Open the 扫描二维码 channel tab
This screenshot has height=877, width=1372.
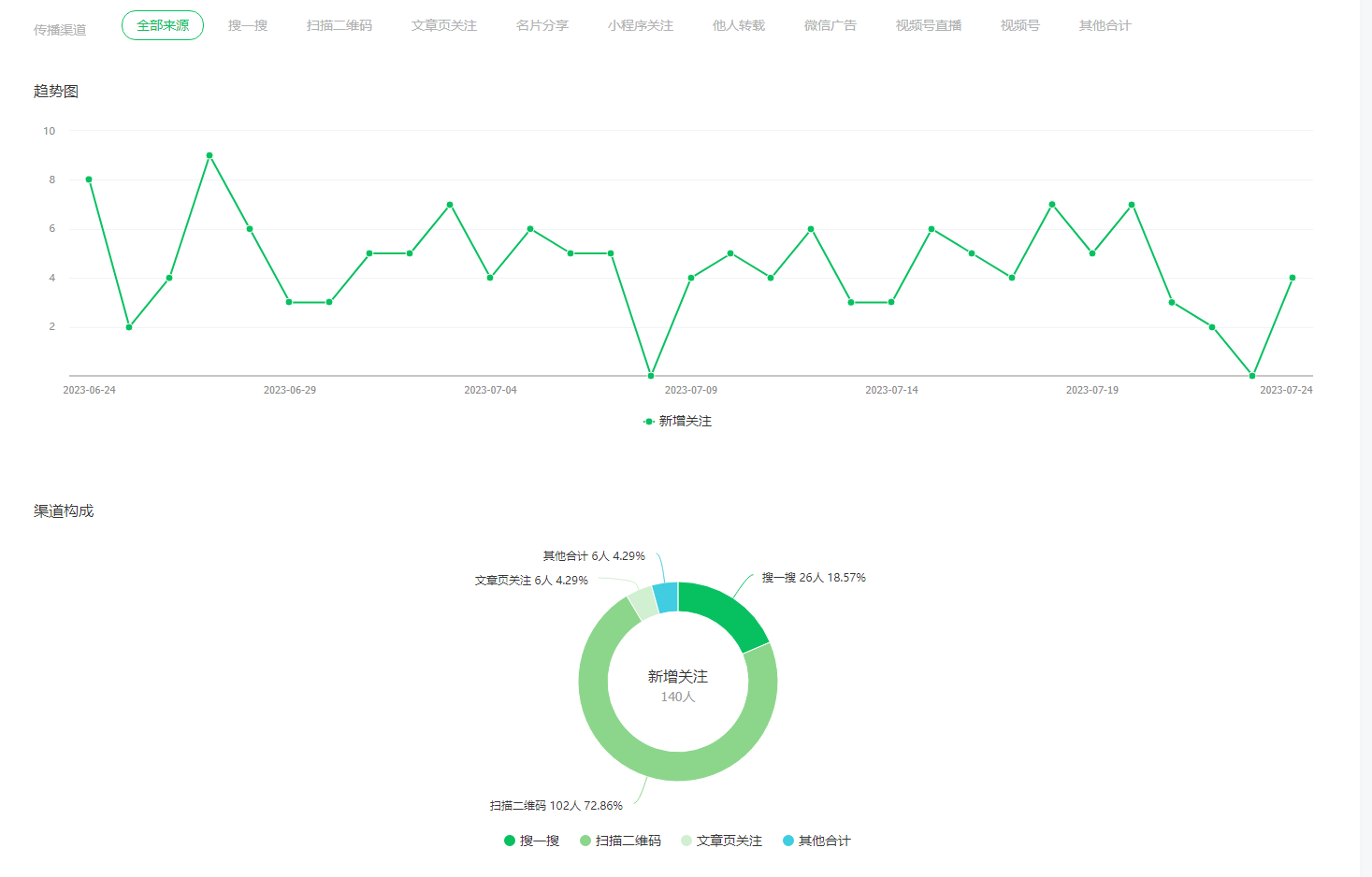[x=339, y=25]
